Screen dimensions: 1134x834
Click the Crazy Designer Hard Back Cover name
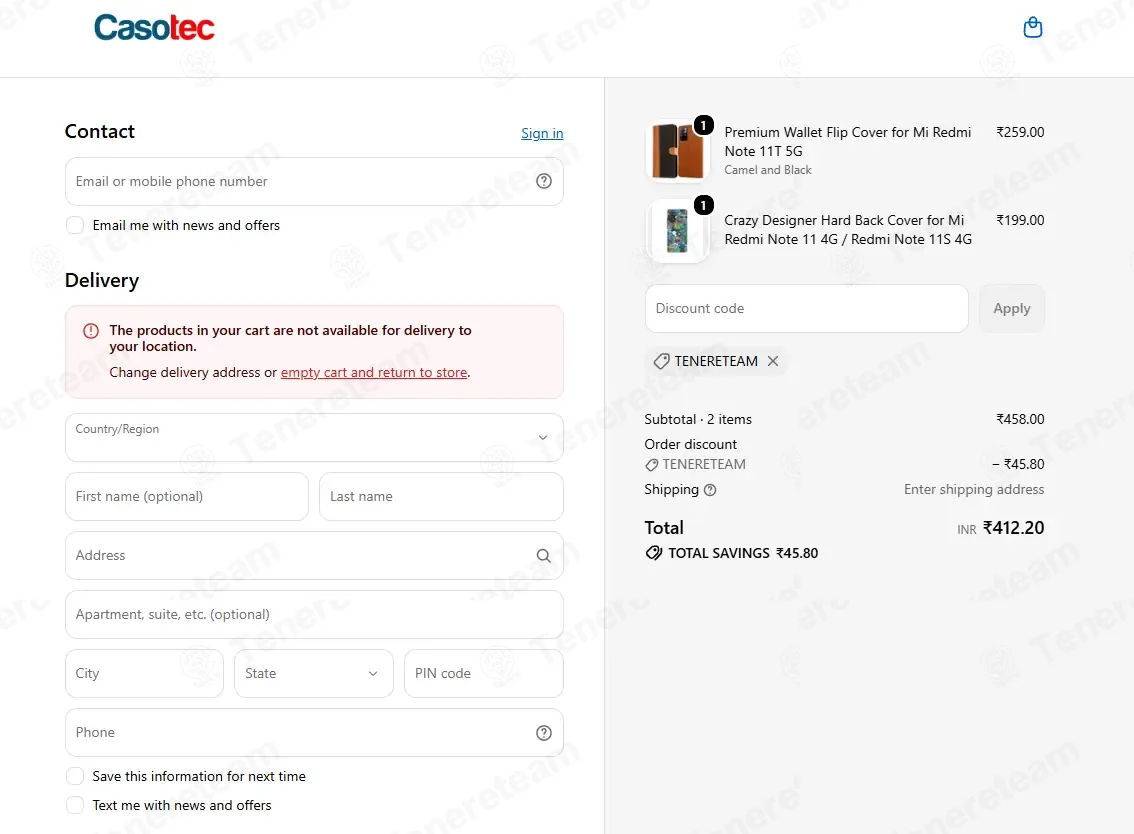click(x=848, y=230)
